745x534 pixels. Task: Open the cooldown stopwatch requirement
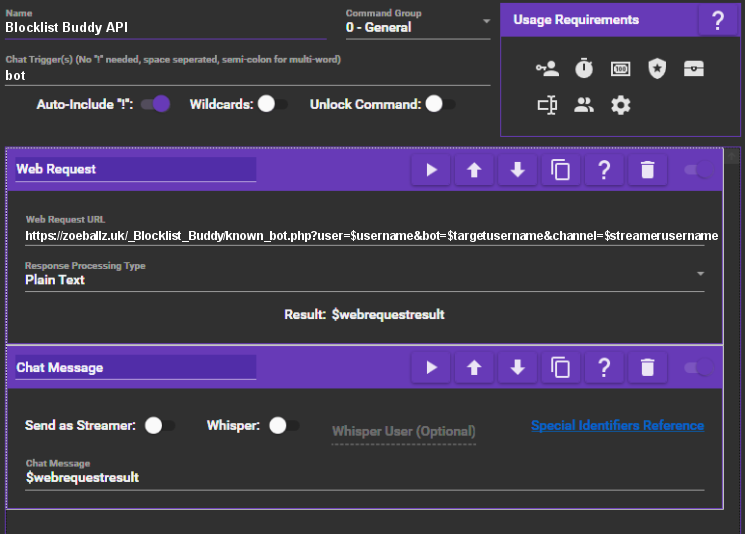tap(584, 69)
